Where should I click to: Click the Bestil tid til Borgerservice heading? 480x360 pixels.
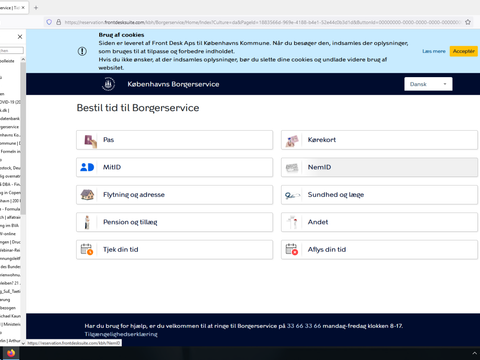138,108
